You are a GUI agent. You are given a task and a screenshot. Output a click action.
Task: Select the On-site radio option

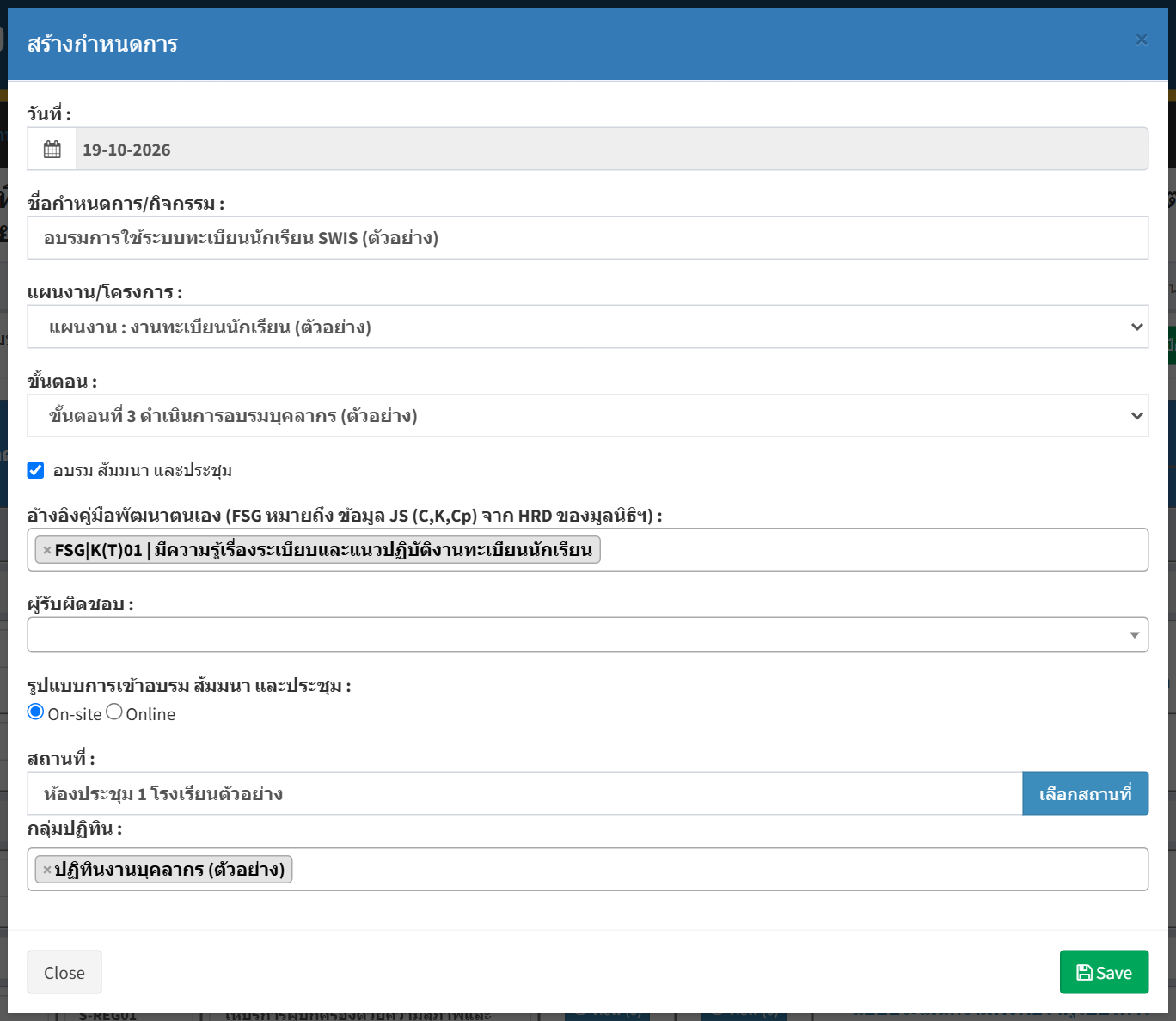point(35,712)
